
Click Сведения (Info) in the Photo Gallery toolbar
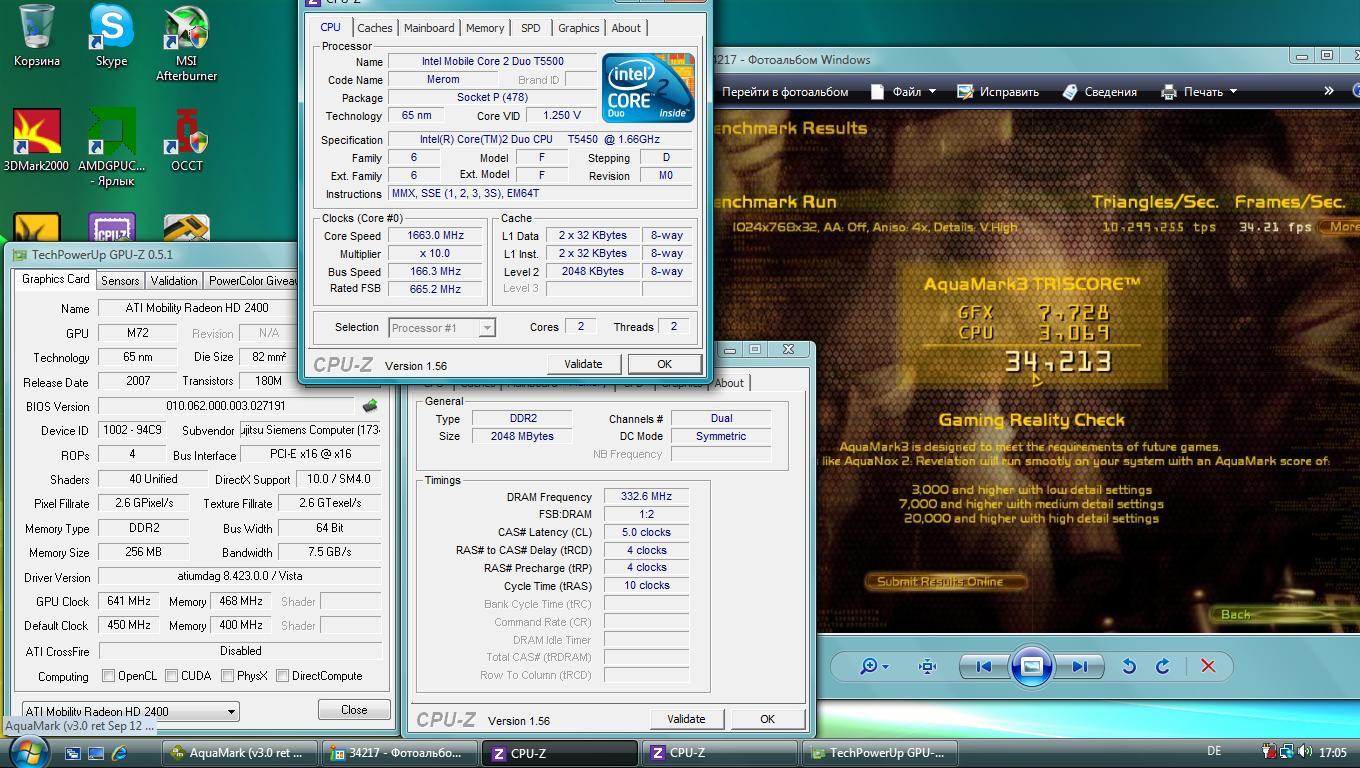click(x=1099, y=91)
